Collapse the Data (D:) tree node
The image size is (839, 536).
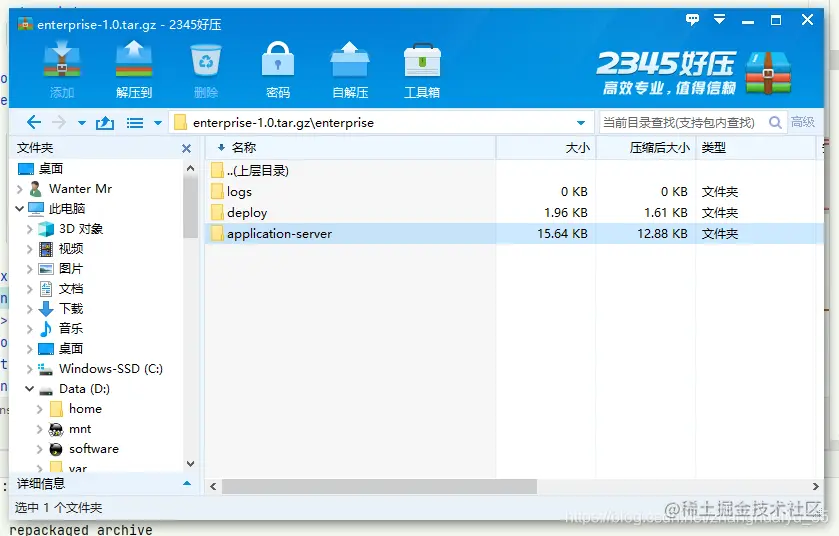(x=30, y=389)
